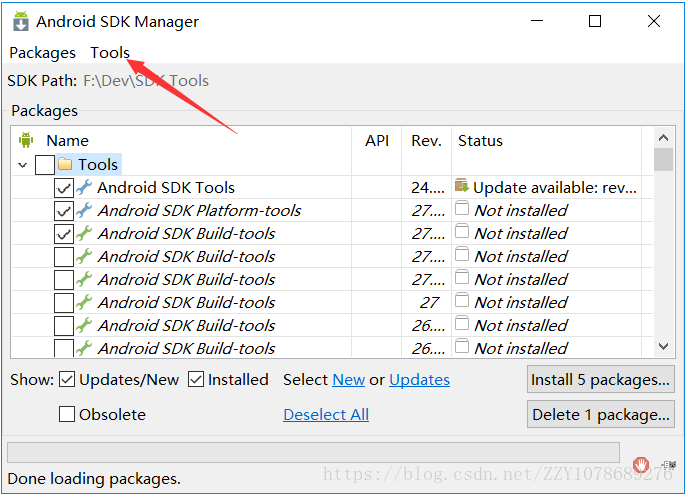Image resolution: width=688 pixels, height=498 pixels.
Task: Uncheck Android SDK Tools checkbox
Action: (x=64, y=188)
